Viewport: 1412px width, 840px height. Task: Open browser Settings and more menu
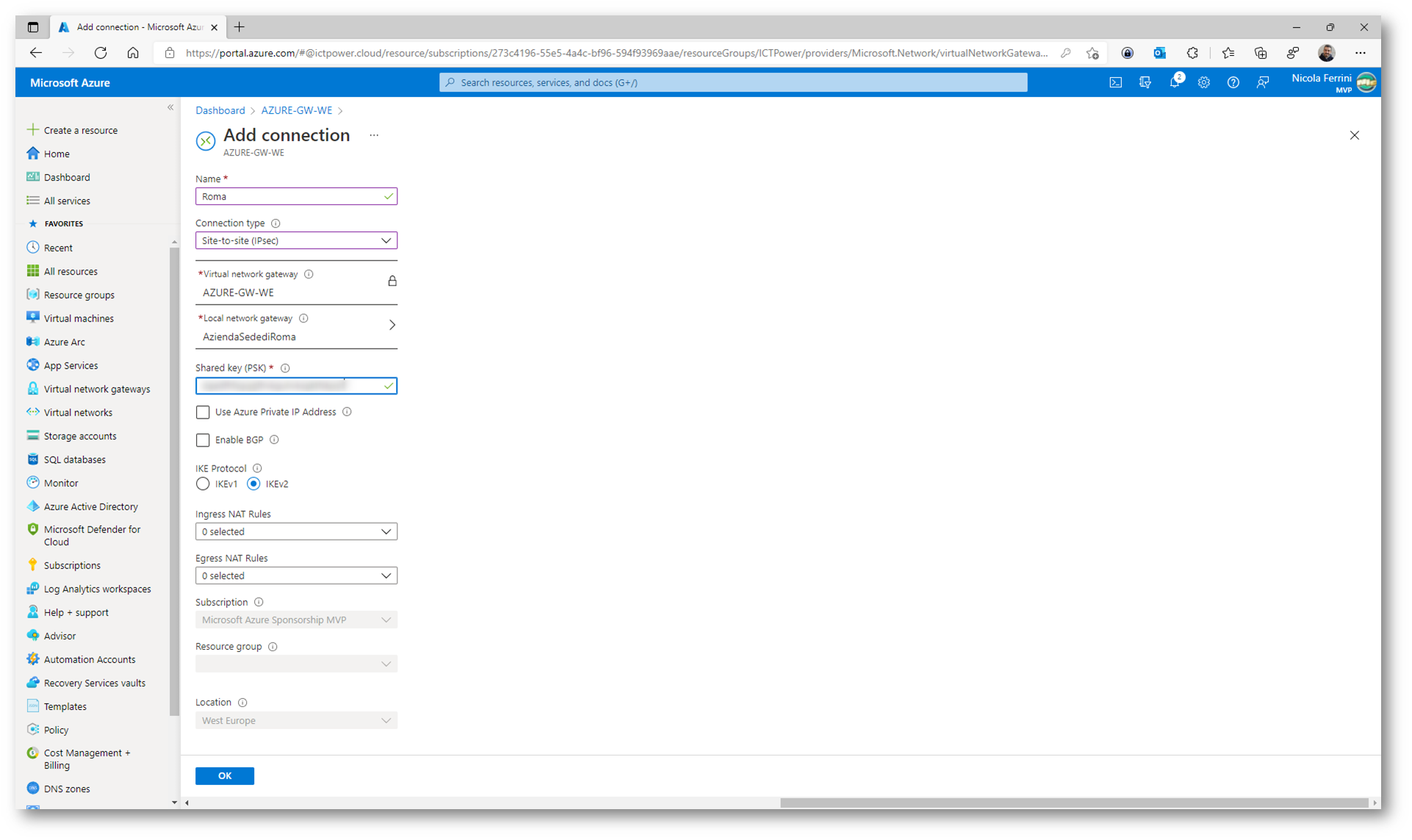(x=1361, y=53)
